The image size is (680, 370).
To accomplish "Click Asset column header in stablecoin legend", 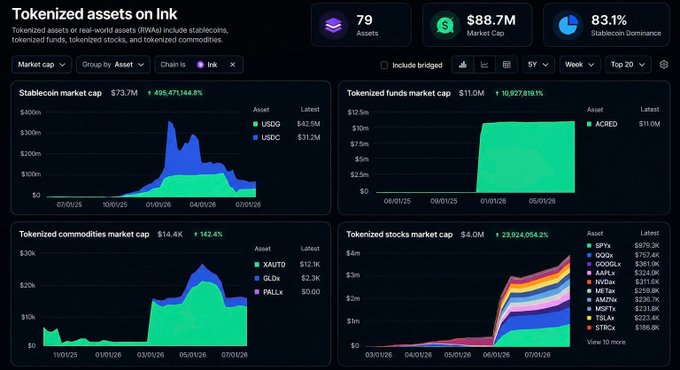I will (x=261, y=110).
